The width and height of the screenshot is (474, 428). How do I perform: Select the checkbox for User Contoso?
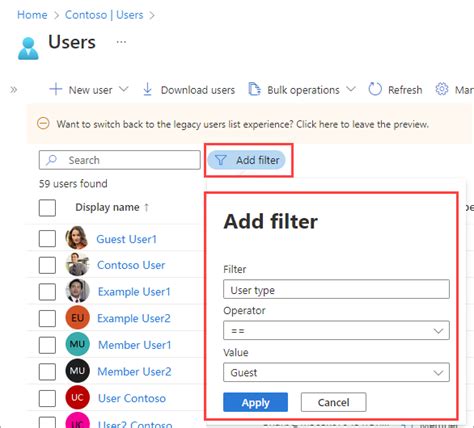[x=47, y=398]
